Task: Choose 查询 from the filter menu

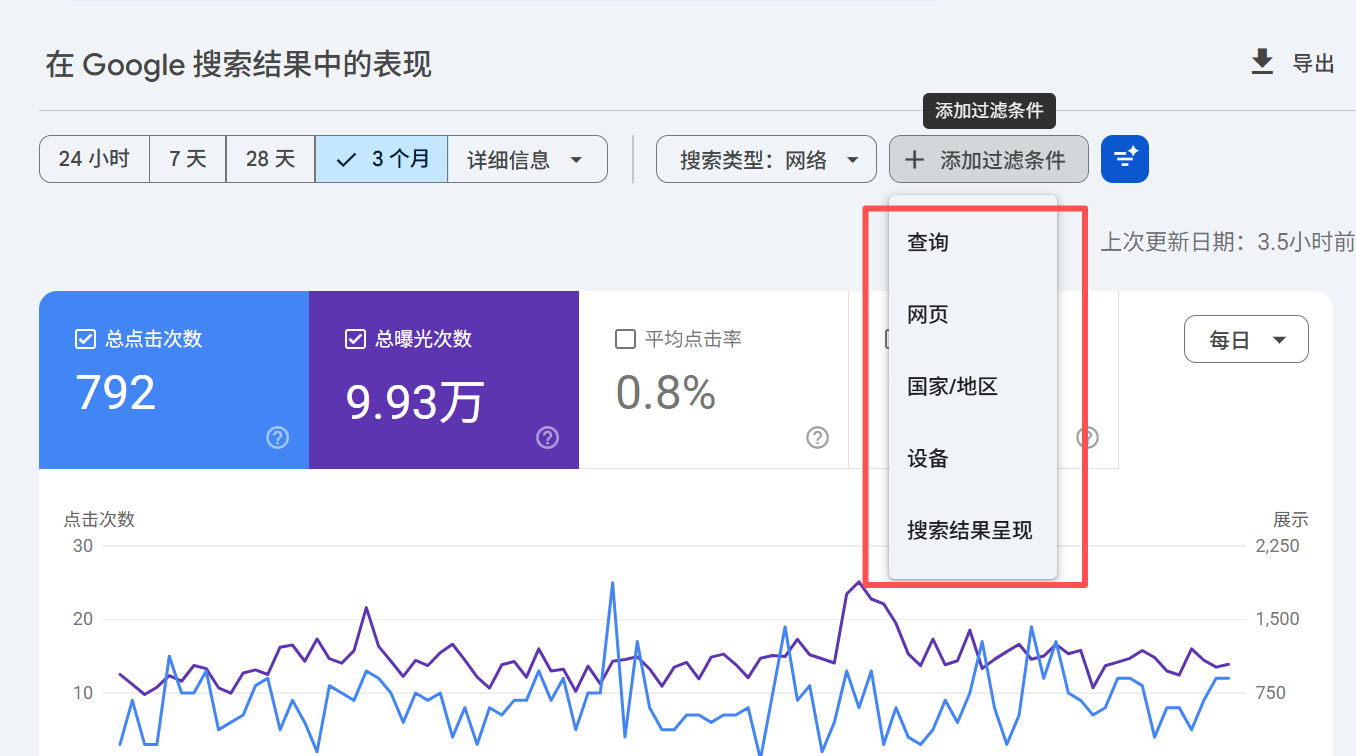Action: [x=972, y=242]
